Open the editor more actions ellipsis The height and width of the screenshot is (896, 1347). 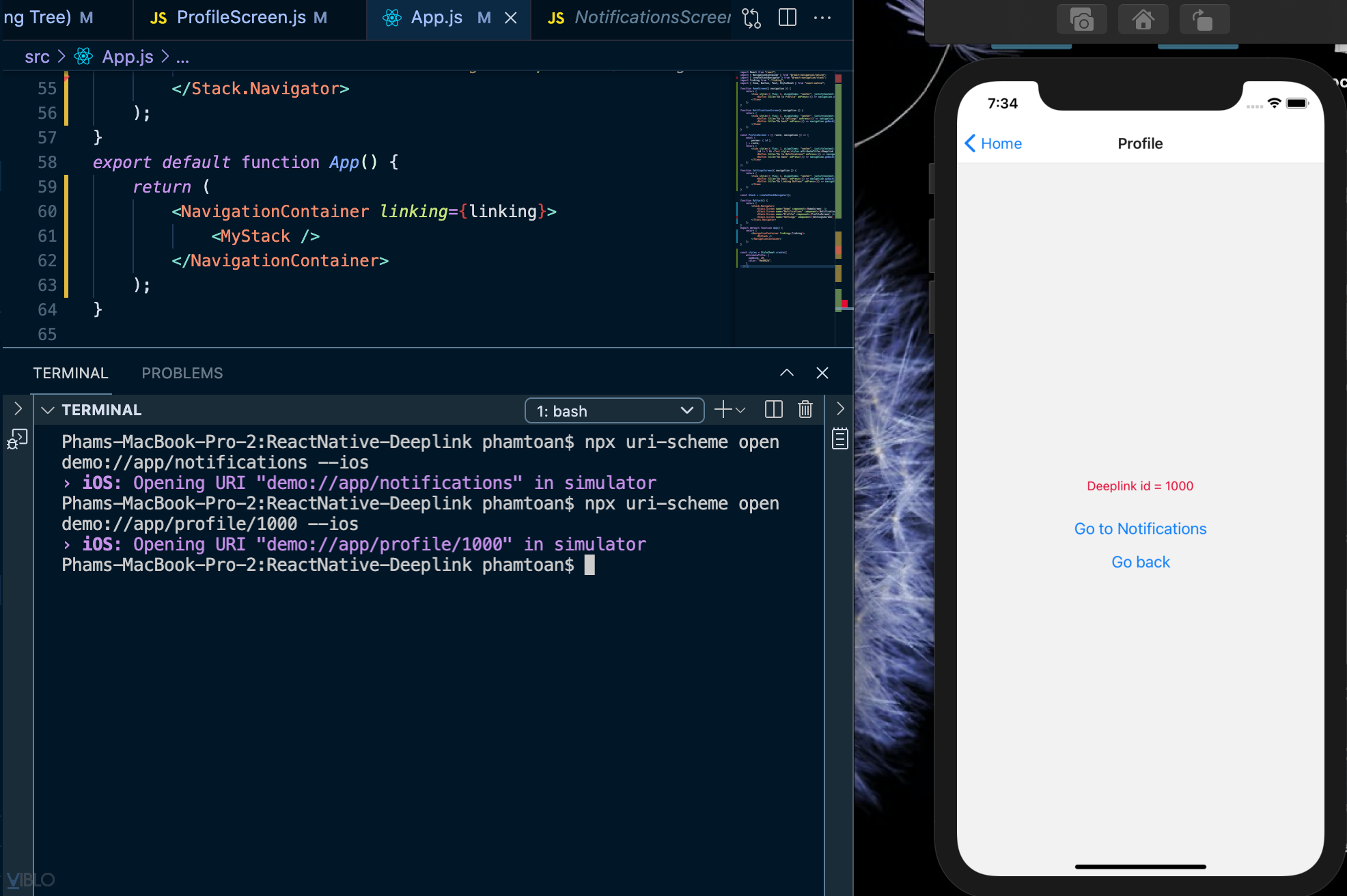click(822, 18)
